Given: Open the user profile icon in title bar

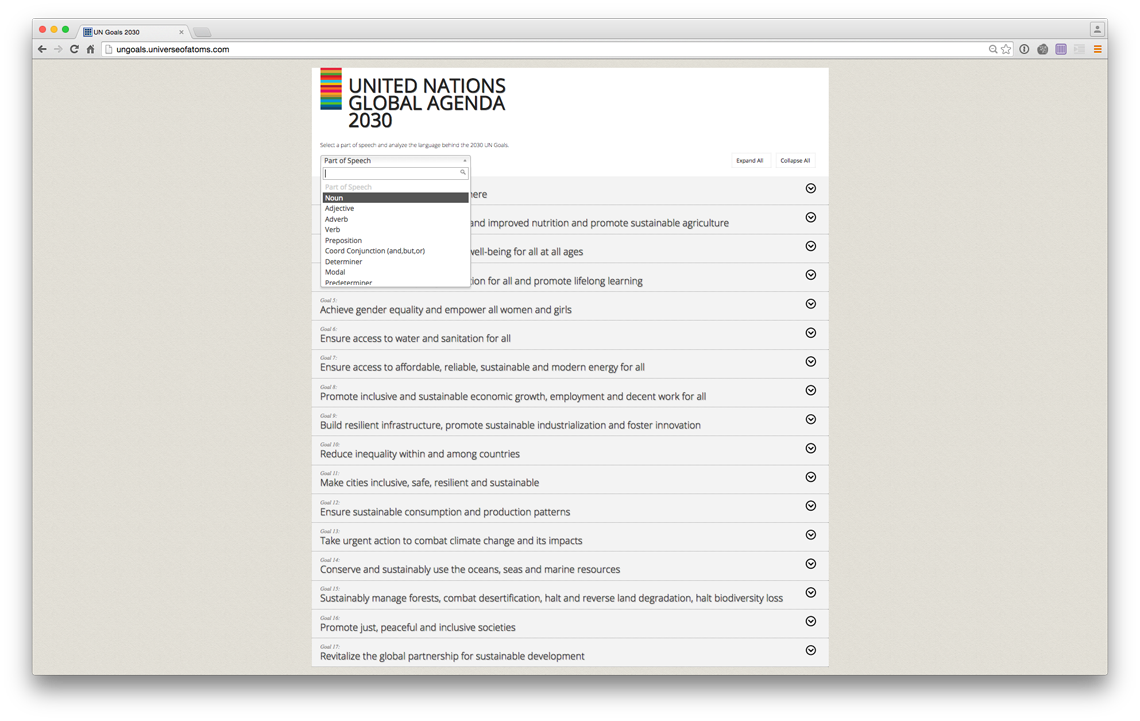Looking at the screenshot, I should coord(1097,29).
